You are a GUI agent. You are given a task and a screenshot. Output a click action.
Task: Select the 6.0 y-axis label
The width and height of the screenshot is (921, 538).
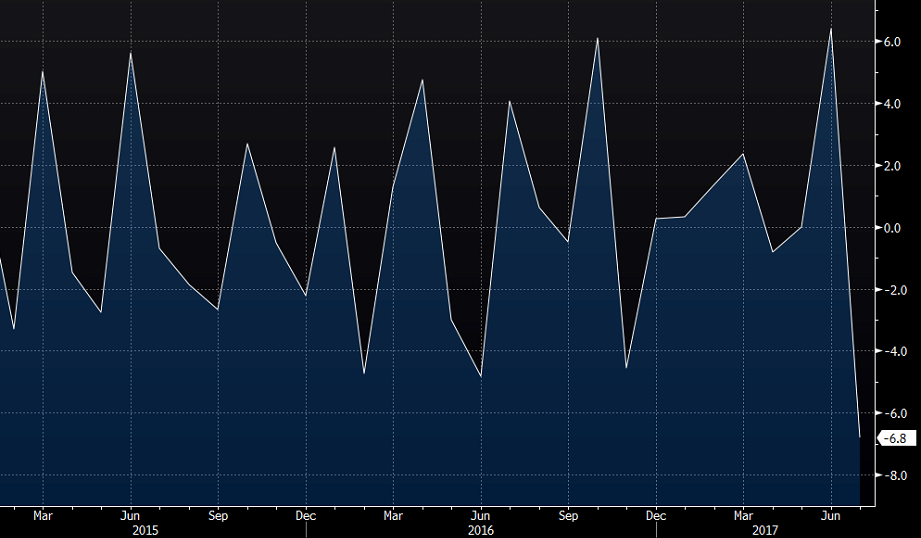pos(892,42)
